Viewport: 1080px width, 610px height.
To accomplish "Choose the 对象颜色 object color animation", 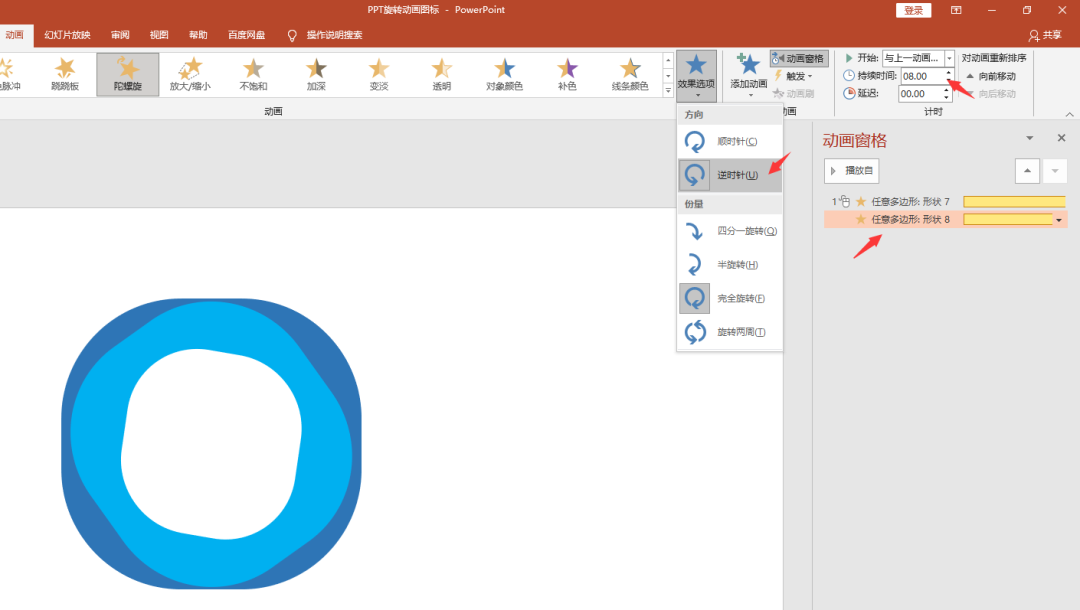I will (x=504, y=74).
